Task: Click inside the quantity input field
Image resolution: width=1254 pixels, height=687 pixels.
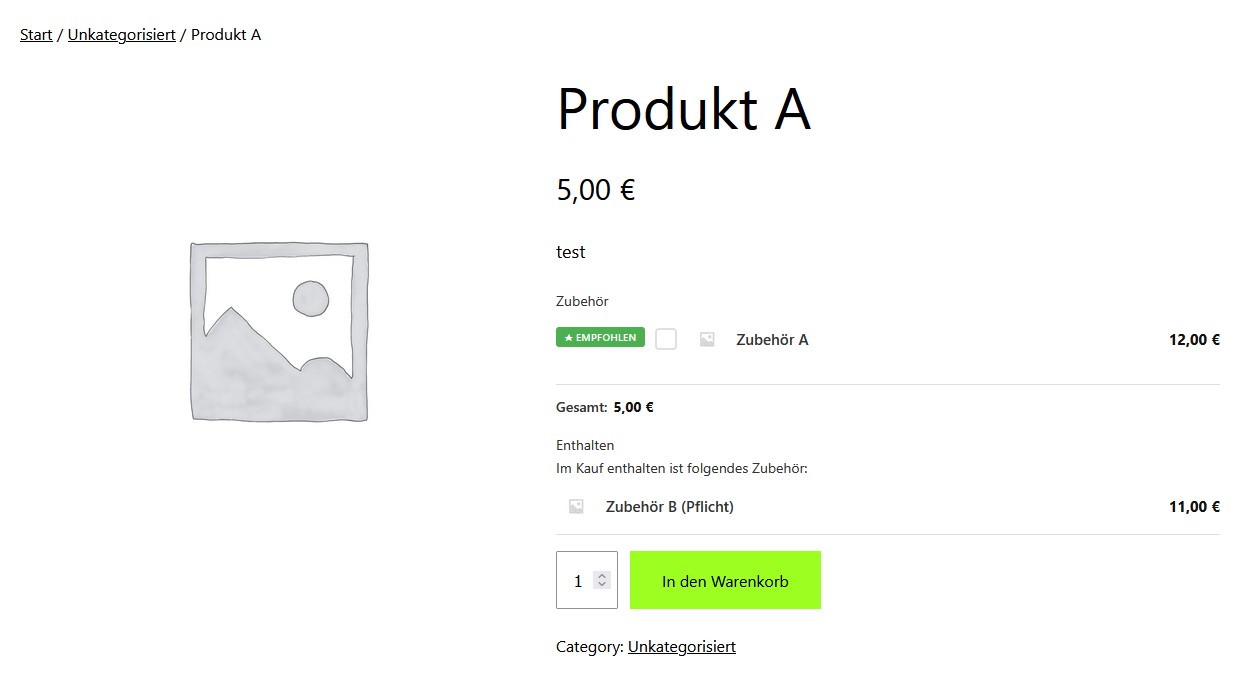Action: 580,580
